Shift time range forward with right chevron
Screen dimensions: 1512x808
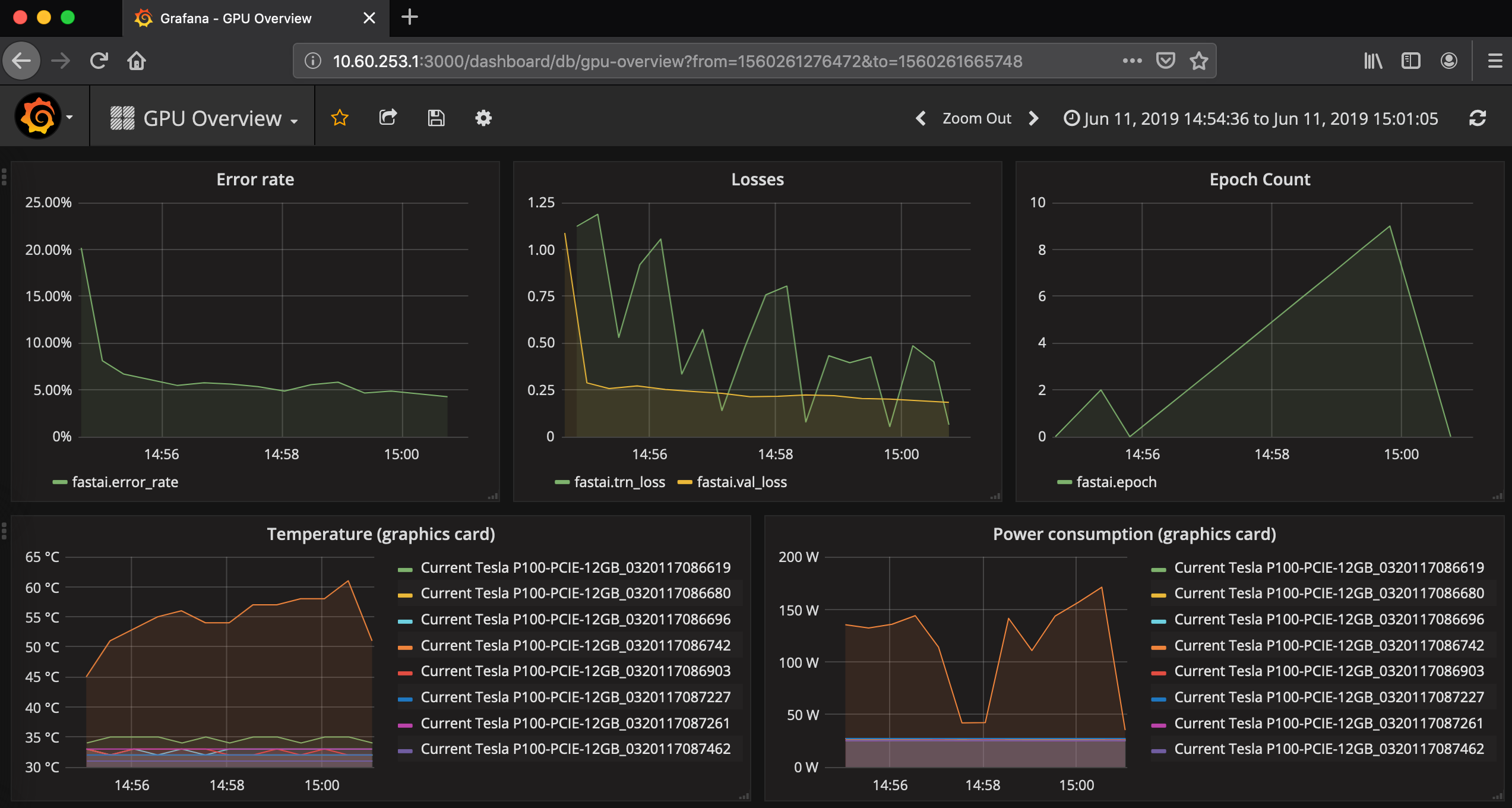(x=1033, y=118)
